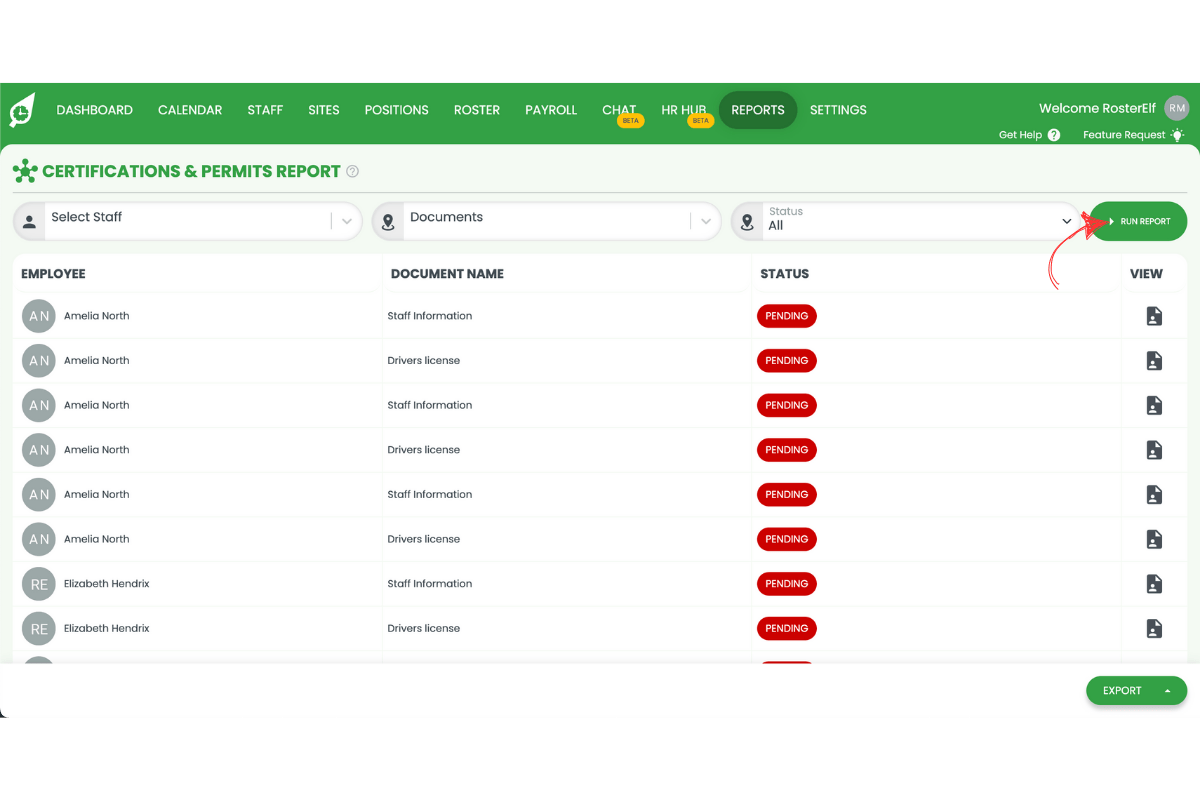This screenshot has width=1200, height=800.
Task: Click the RM profile avatar
Action: [x=1176, y=108]
